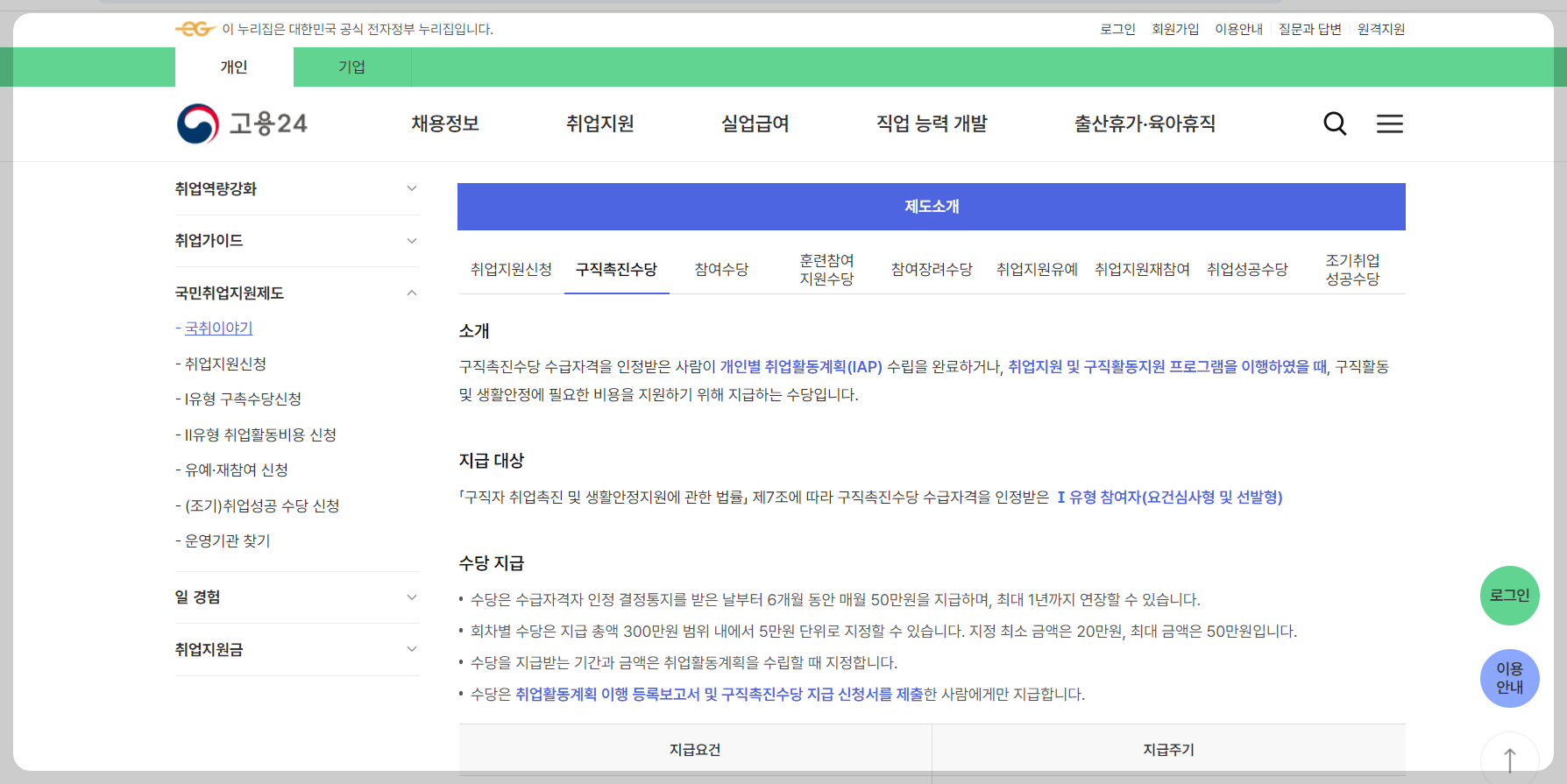Screen dimensions: 1567x784
Task: Select the 취업지원유예 sub-tab
Action: 1038,269
